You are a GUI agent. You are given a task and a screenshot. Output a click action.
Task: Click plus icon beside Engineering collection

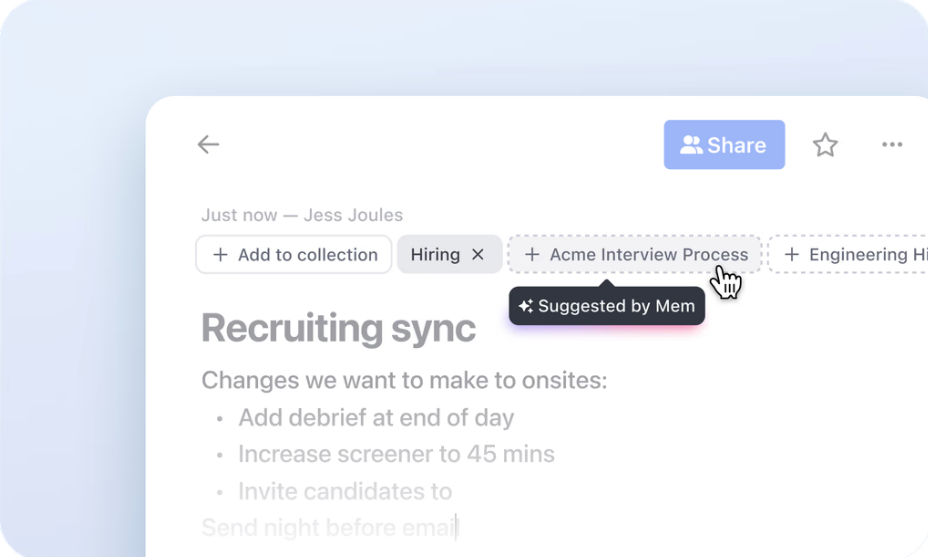791,255
